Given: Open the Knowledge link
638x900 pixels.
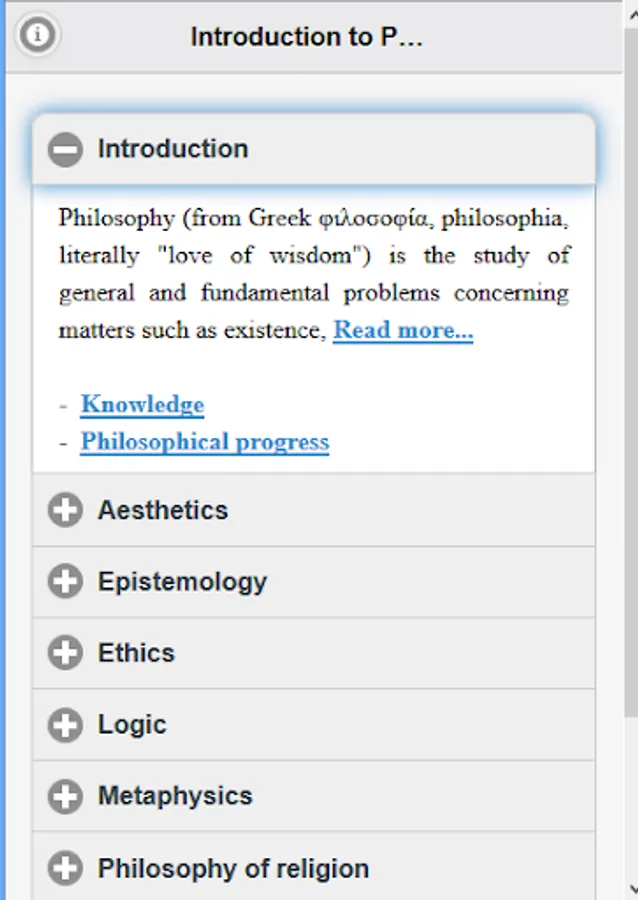Looking at the screenshot, I should pyautogui.click(x=142, y=404).
